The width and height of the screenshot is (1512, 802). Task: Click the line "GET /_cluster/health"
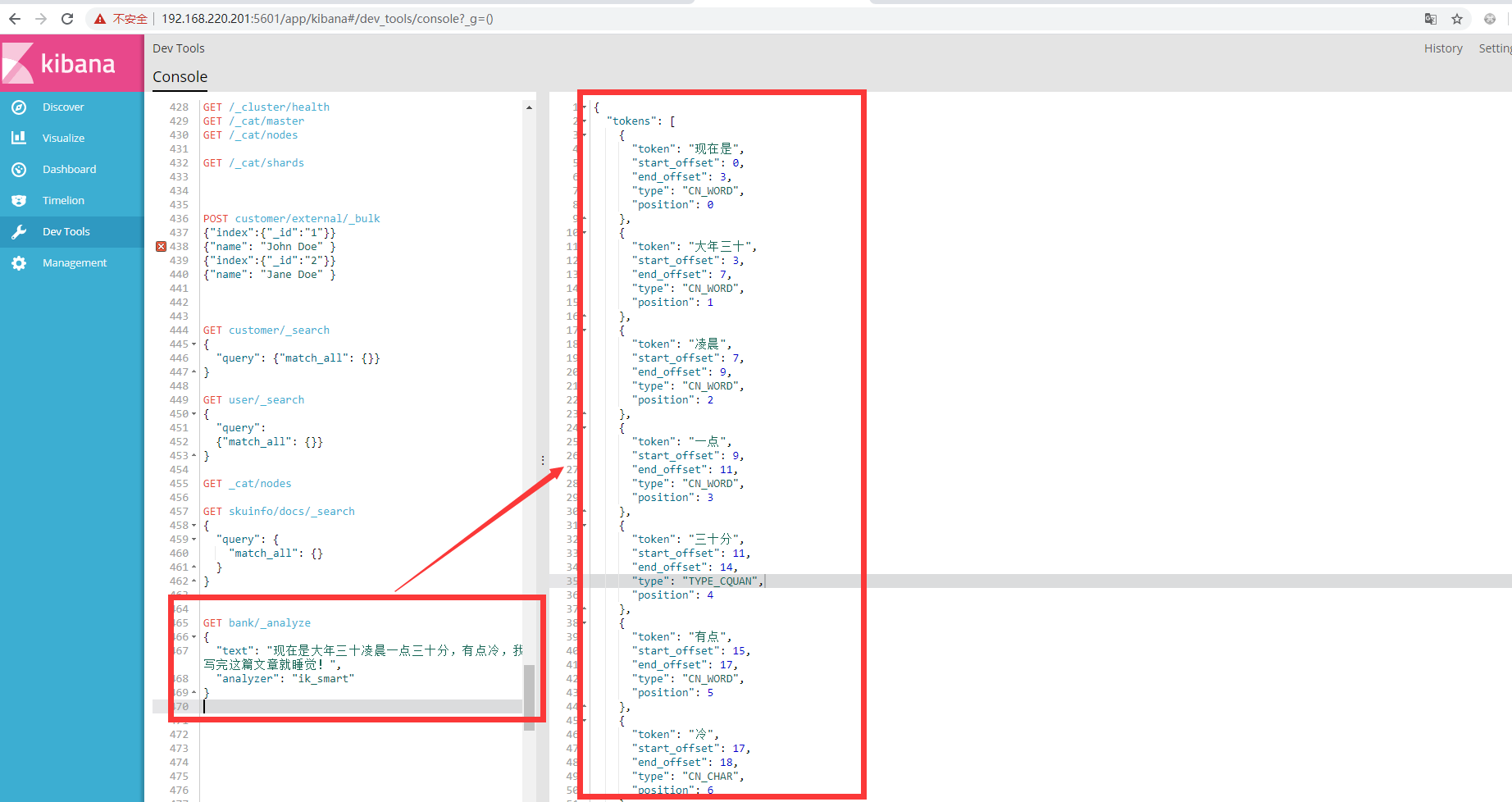click(266, 107)
